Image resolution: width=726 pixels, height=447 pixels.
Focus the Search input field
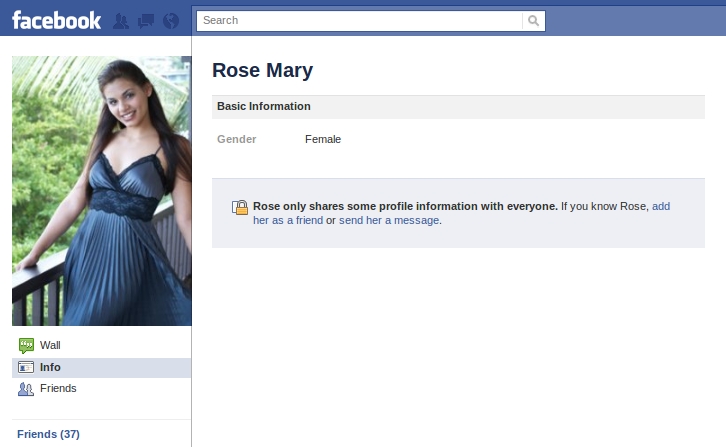coord(360,21)
